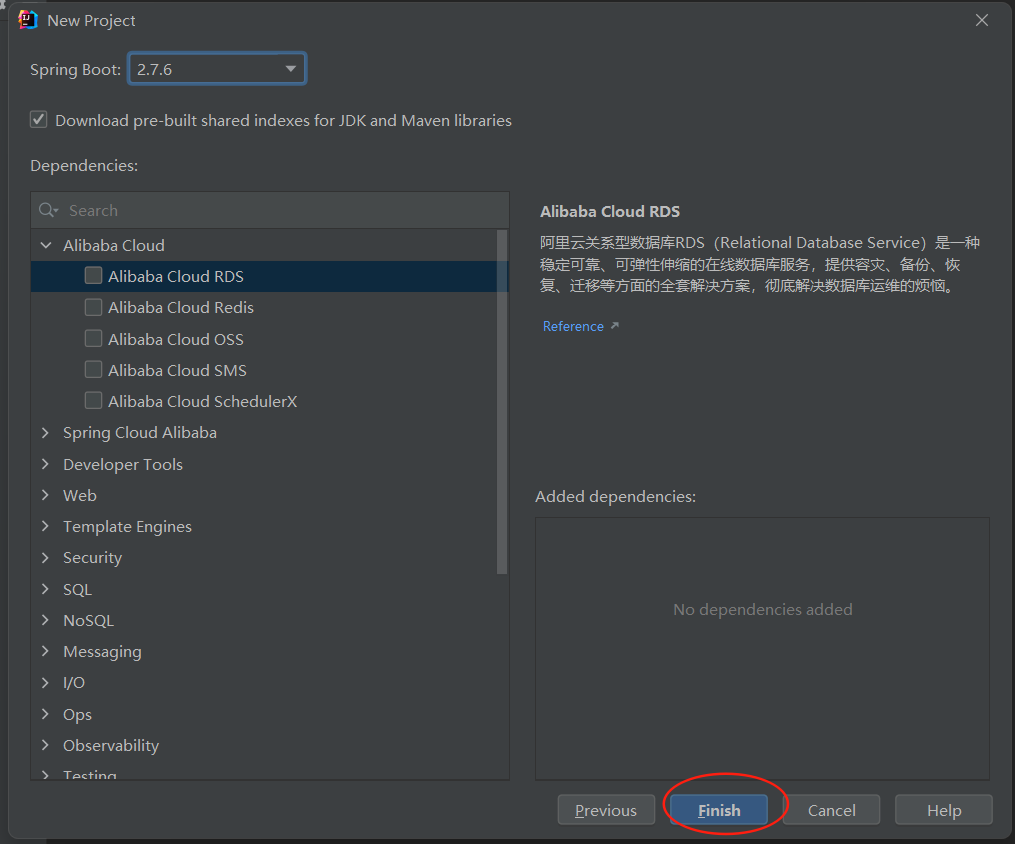Cancel the New Project wizard
The width and height of the screenshot is (1015, 844).
point(831,810)
